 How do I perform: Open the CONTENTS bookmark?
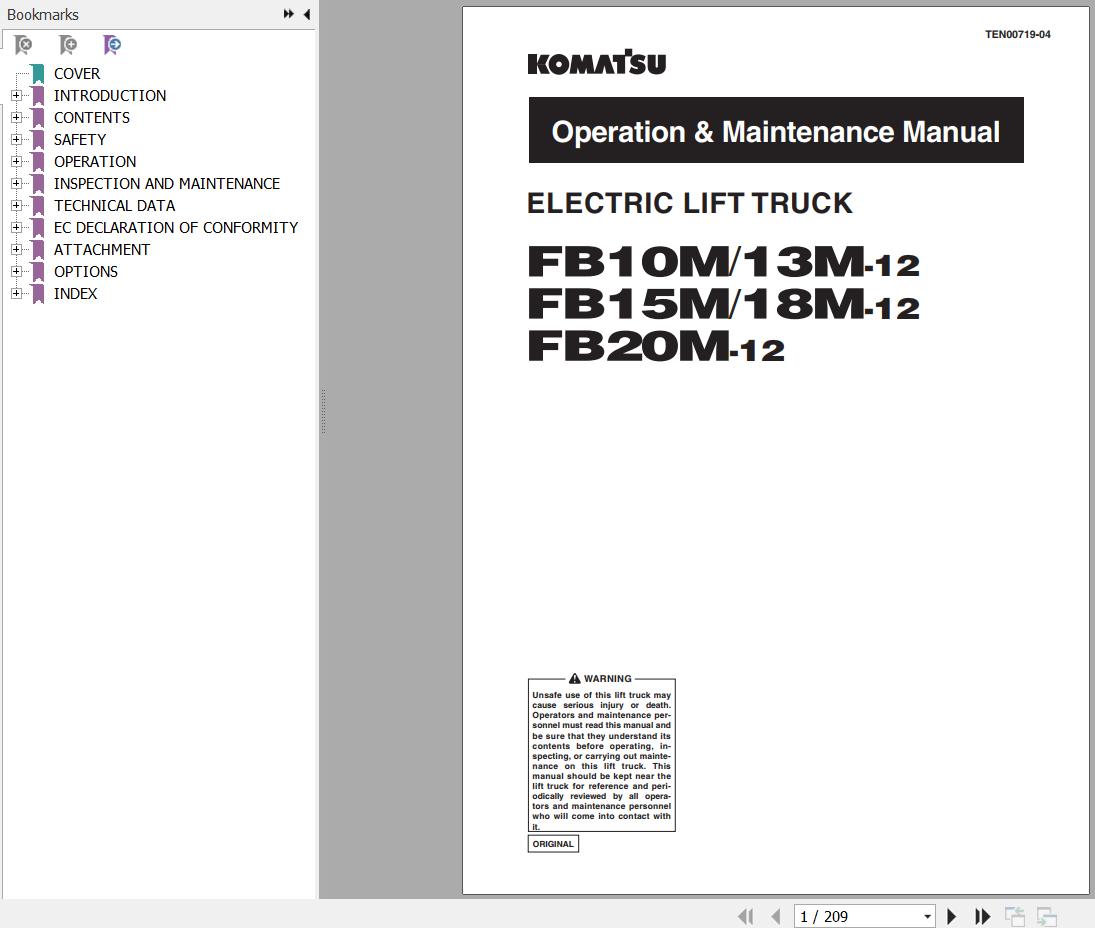[91, 118]
